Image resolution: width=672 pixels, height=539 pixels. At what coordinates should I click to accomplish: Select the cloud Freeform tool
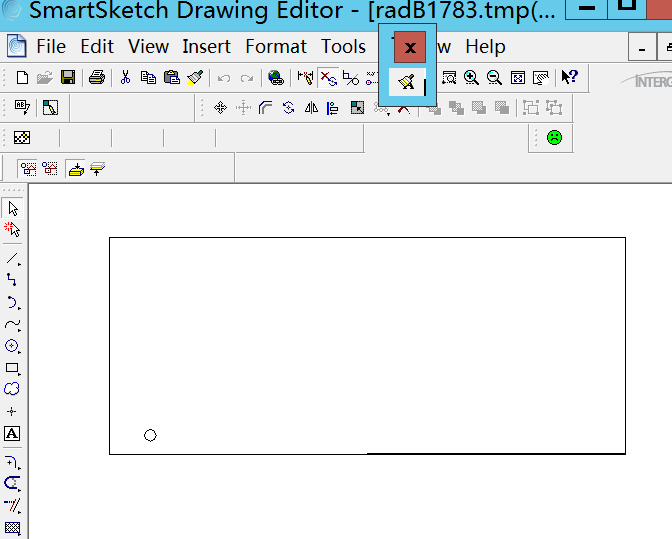[12, 389]
